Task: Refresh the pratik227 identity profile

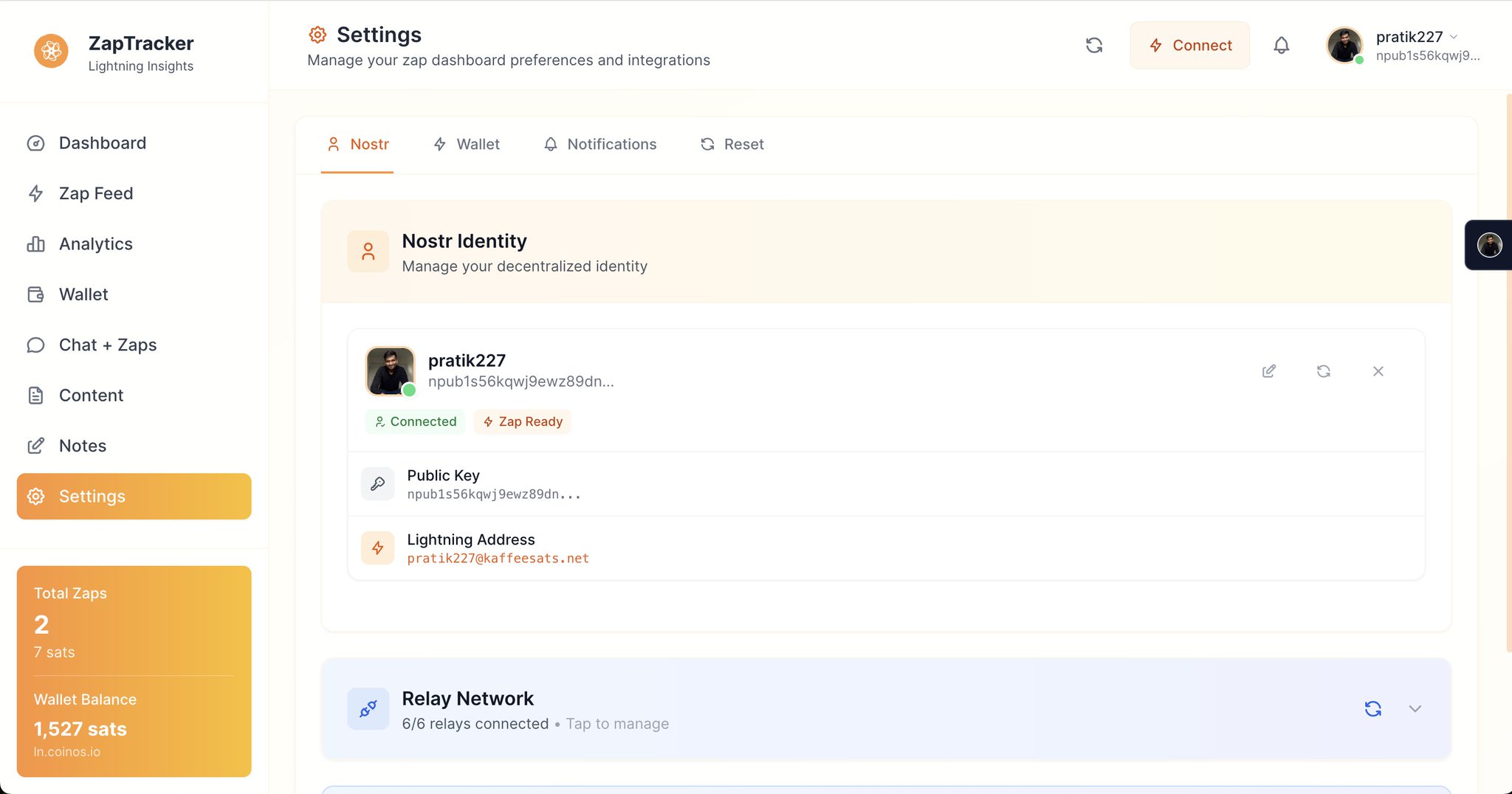Action: [x=1324, y=371]
